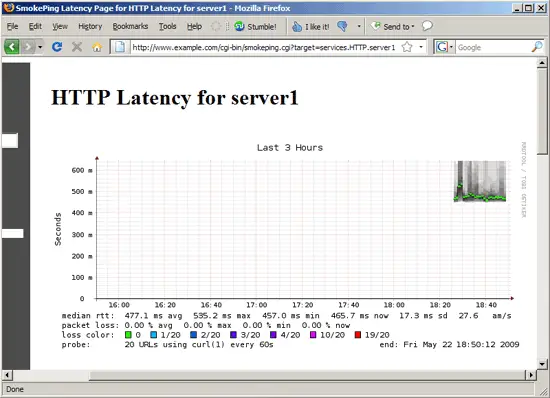Image resolution: width=550 pixels, height=398 pixels.
Task: Open the Tools menu
Action: (167, 26)
